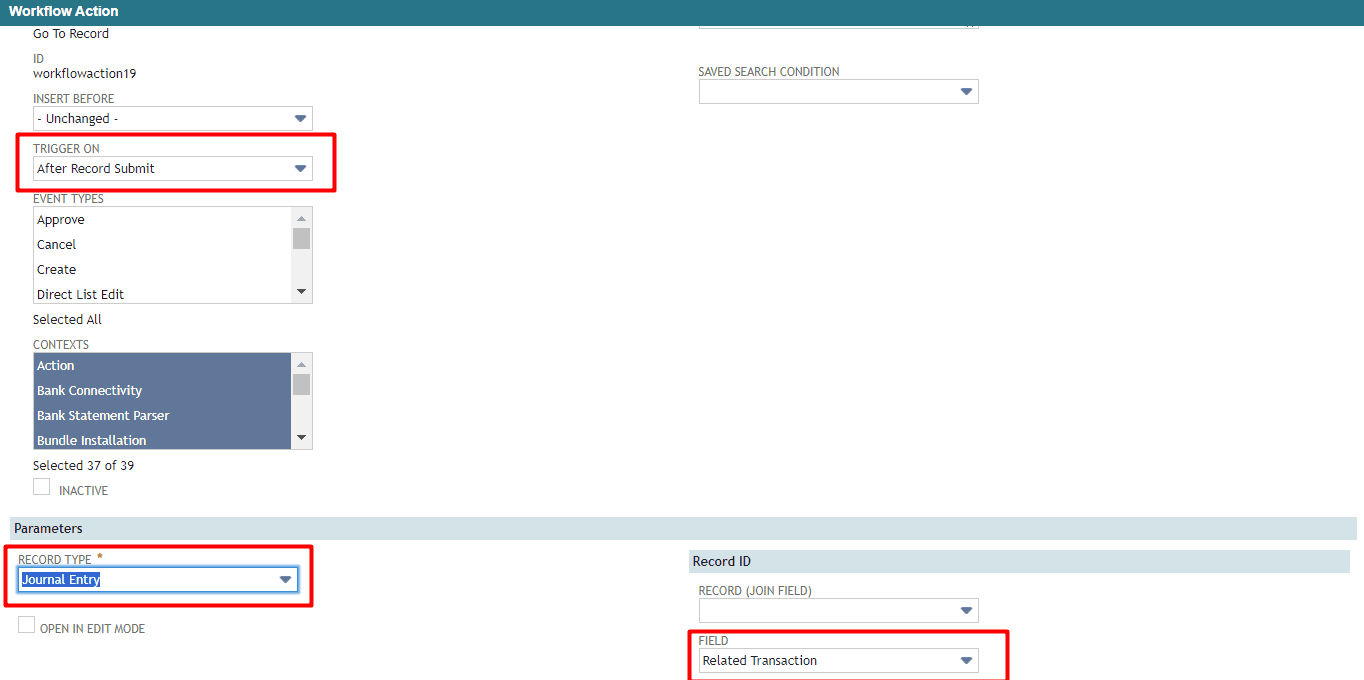Click Action in Contexts list

[162, 366]
